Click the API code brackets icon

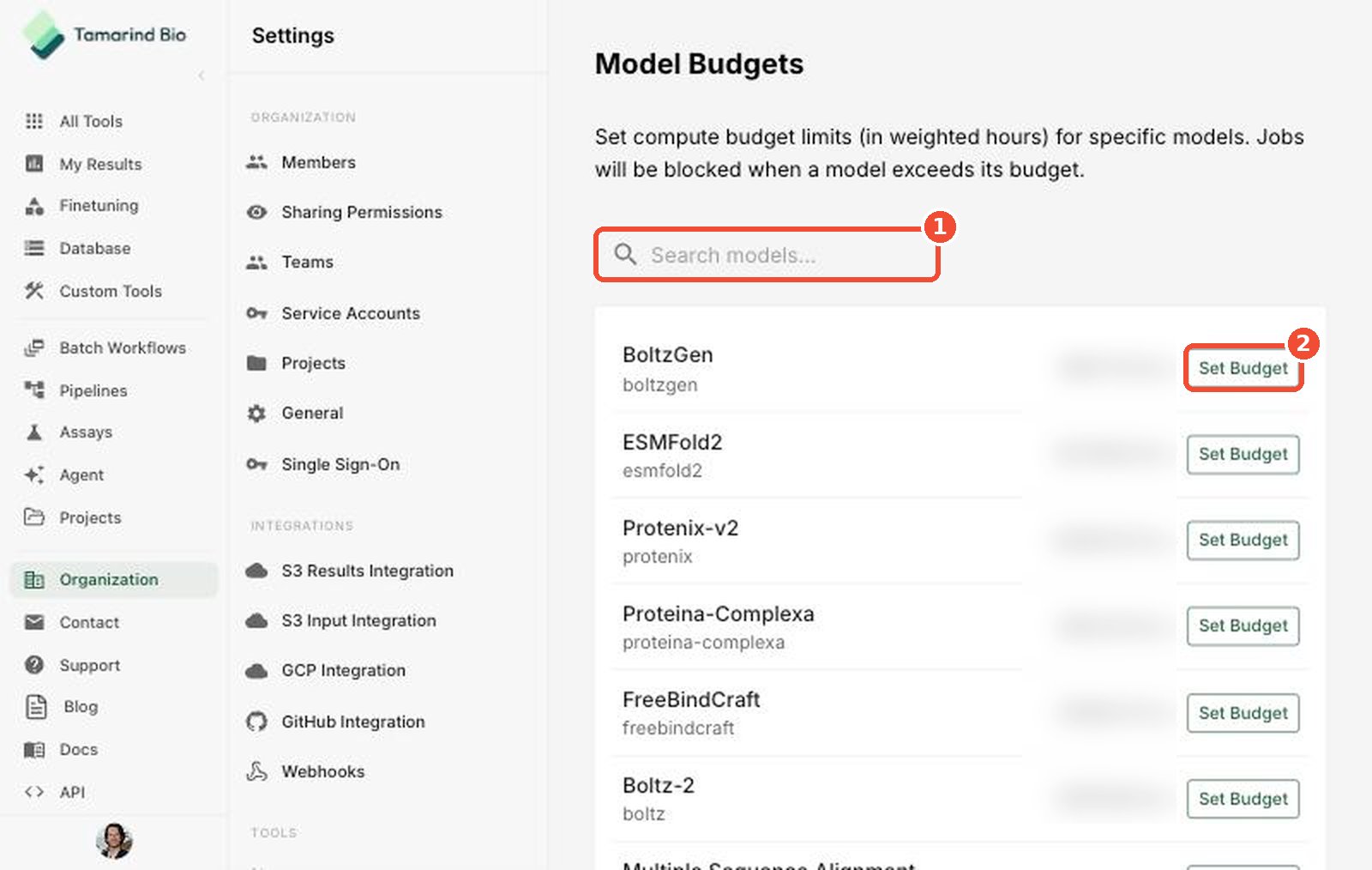(x=34, y=792)
